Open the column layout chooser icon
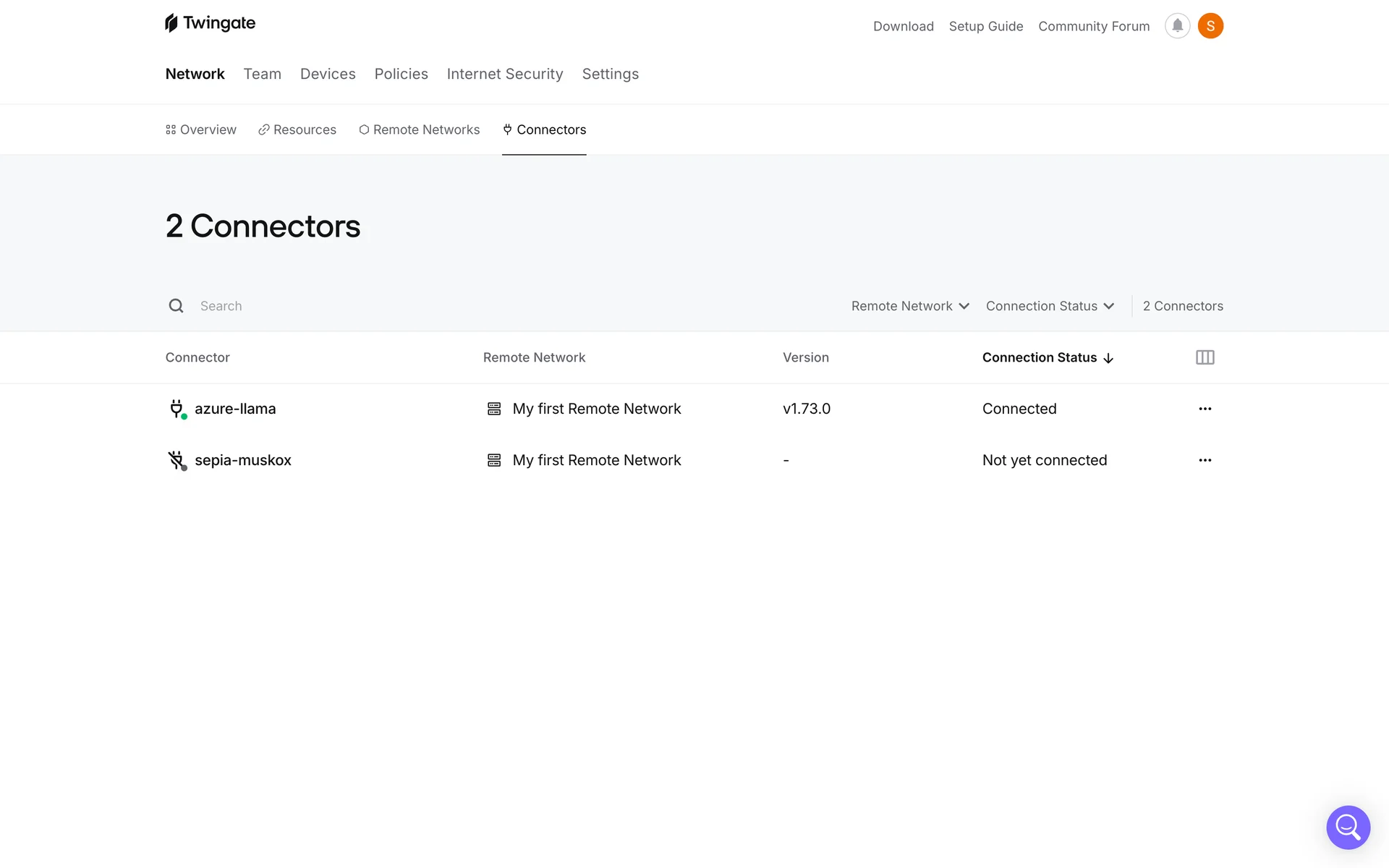Viewport: 1389px width, 868px height. (1205, 357)
